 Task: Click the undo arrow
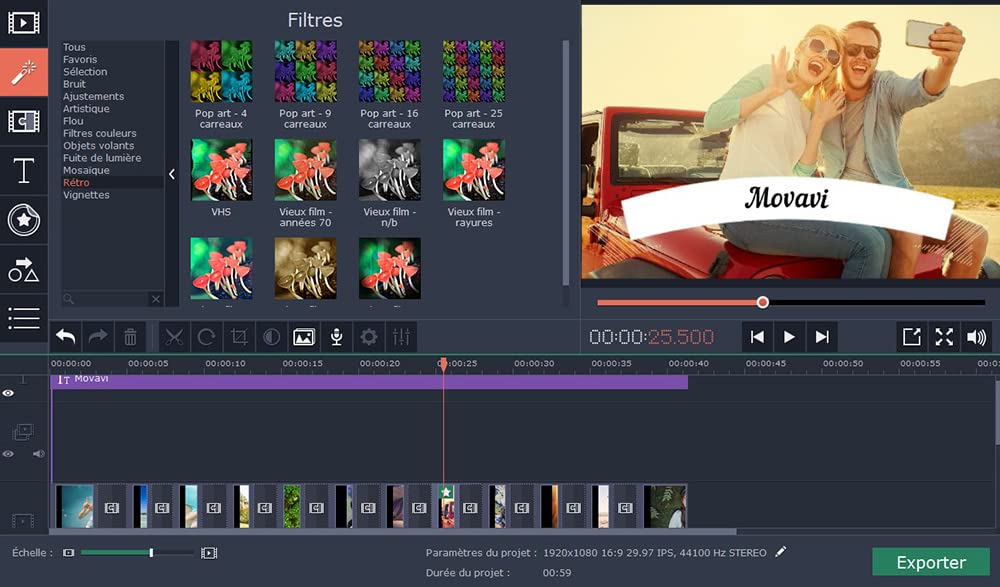65,337
